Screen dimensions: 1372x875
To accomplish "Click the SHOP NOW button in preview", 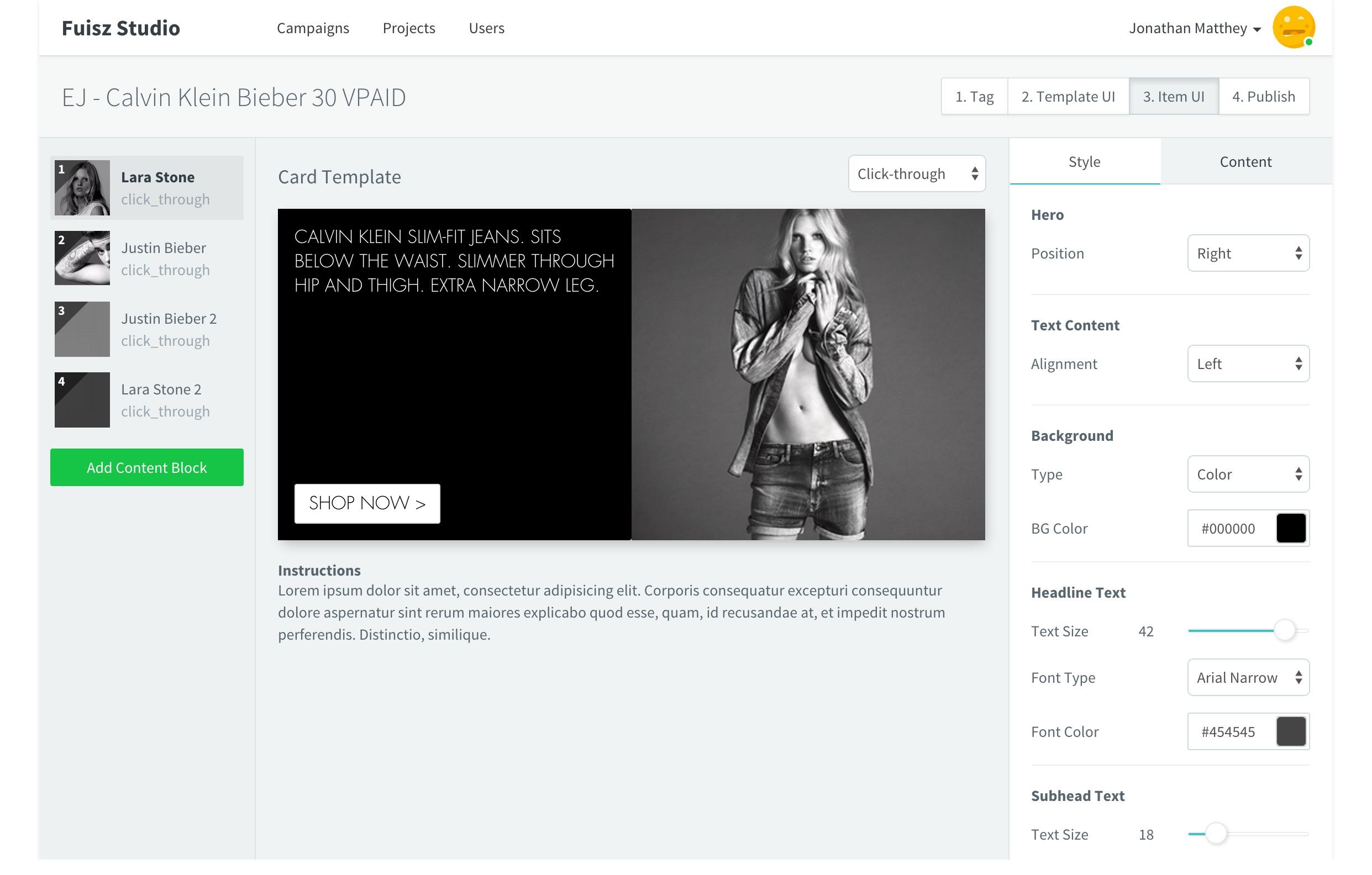I will (367, 503).
